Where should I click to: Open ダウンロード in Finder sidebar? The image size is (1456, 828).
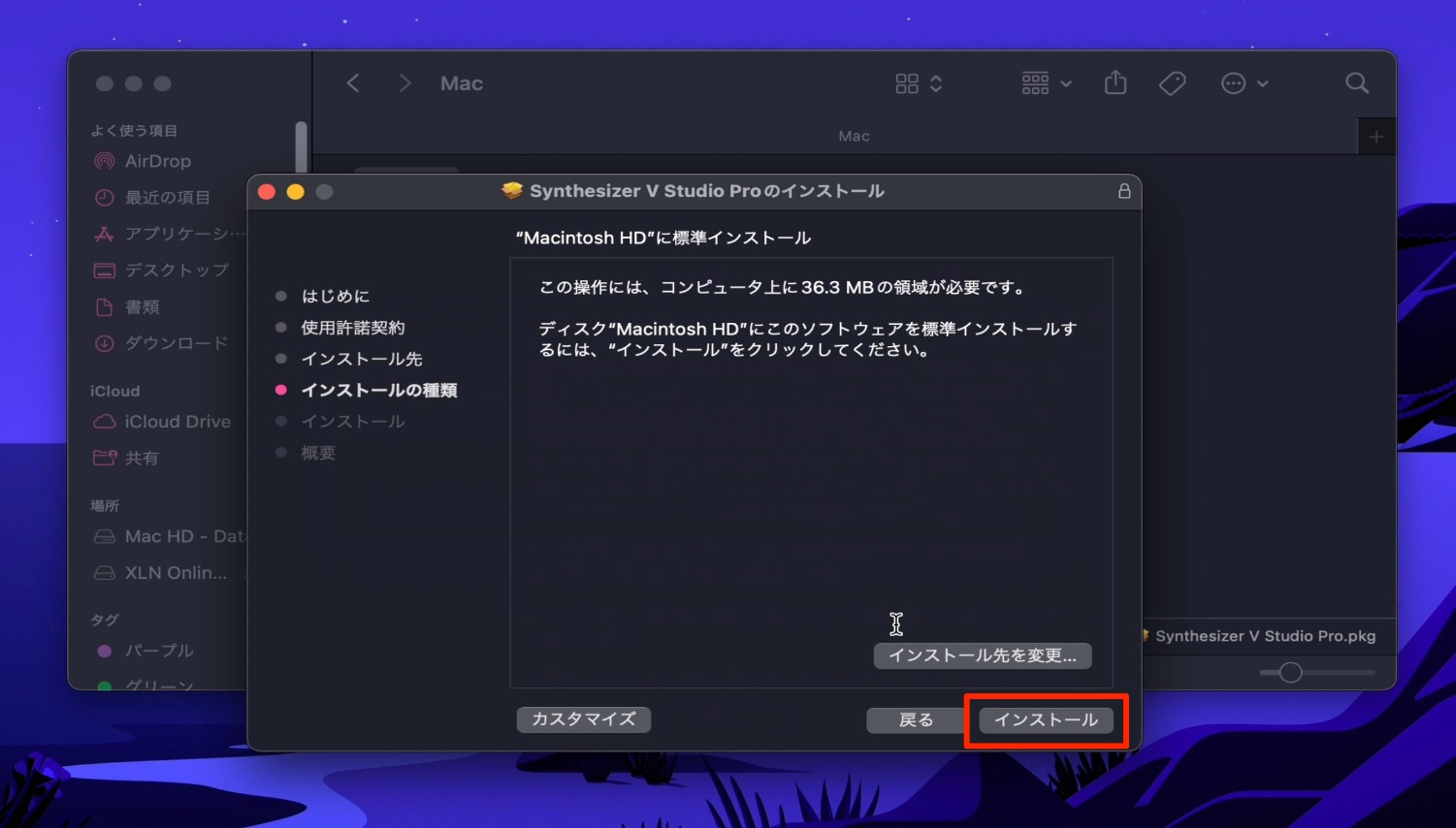tap(177, 343)
